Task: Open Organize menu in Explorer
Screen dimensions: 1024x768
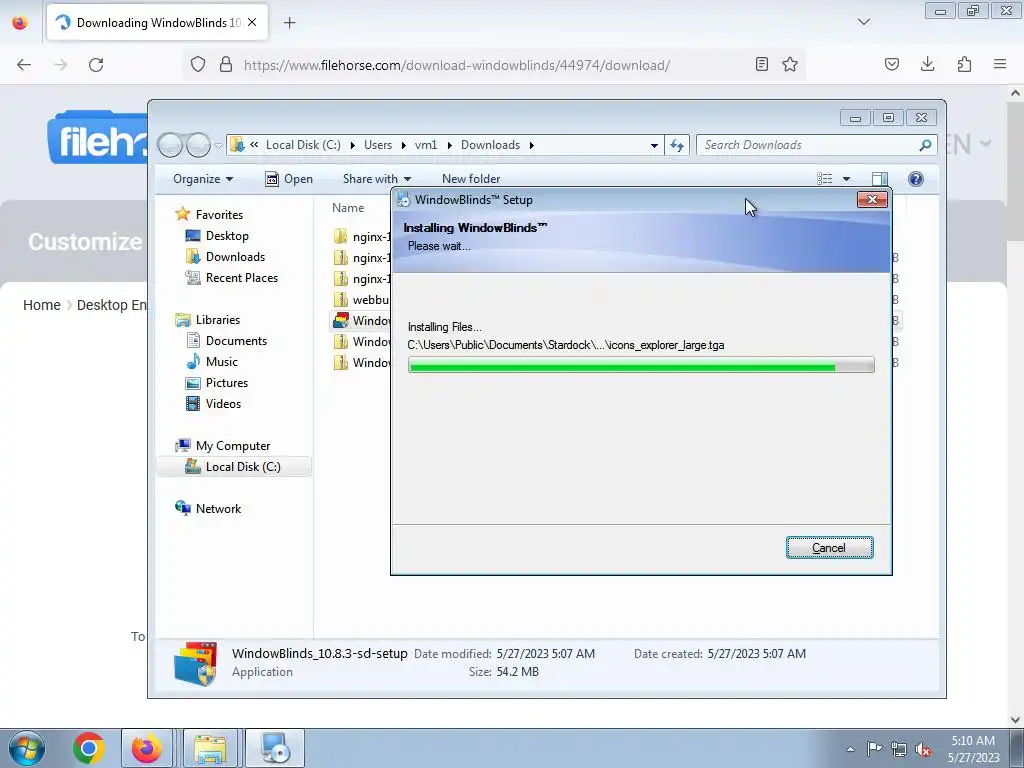Action: 202,179
